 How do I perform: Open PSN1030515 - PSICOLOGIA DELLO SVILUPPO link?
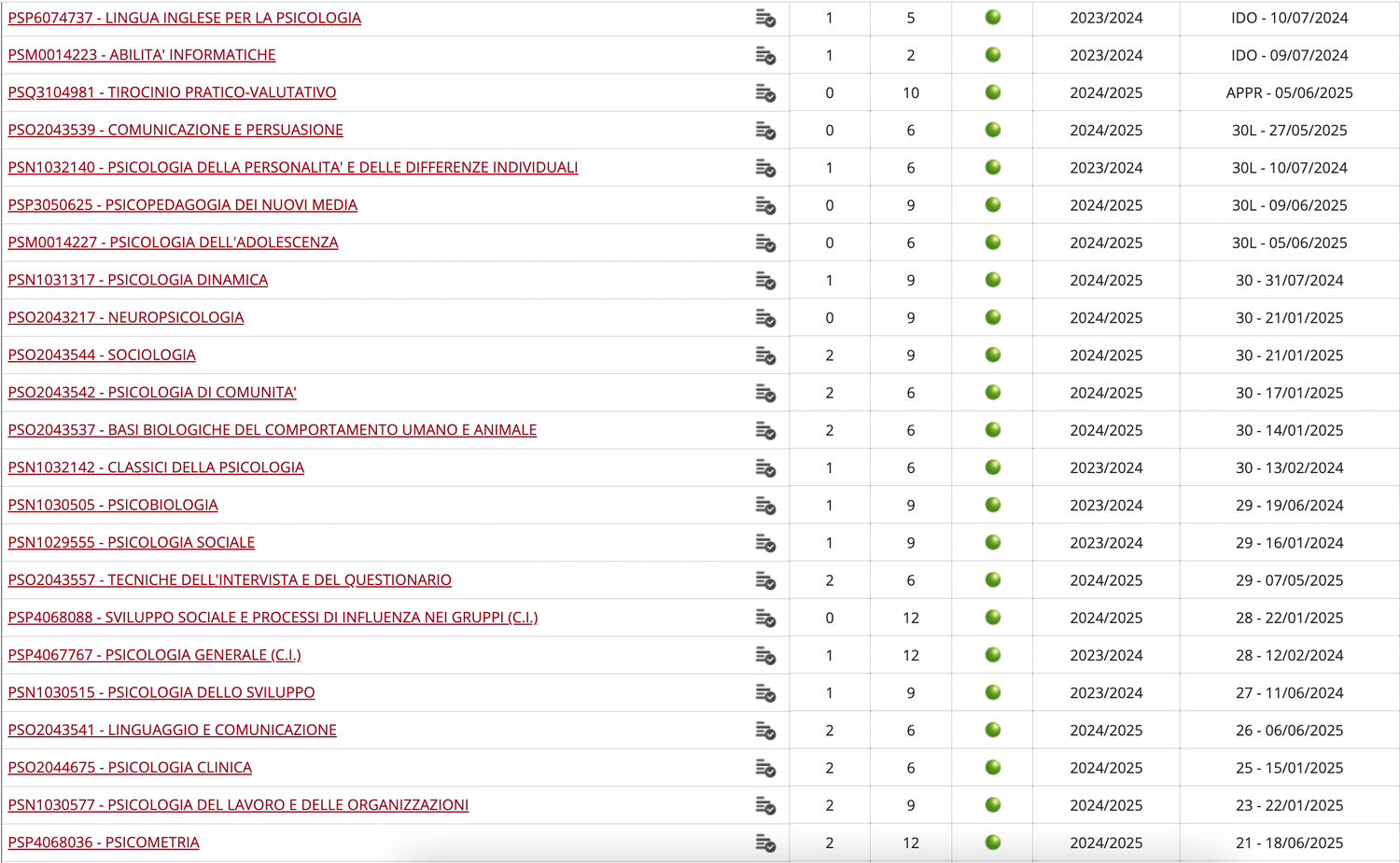pos(161,692)
